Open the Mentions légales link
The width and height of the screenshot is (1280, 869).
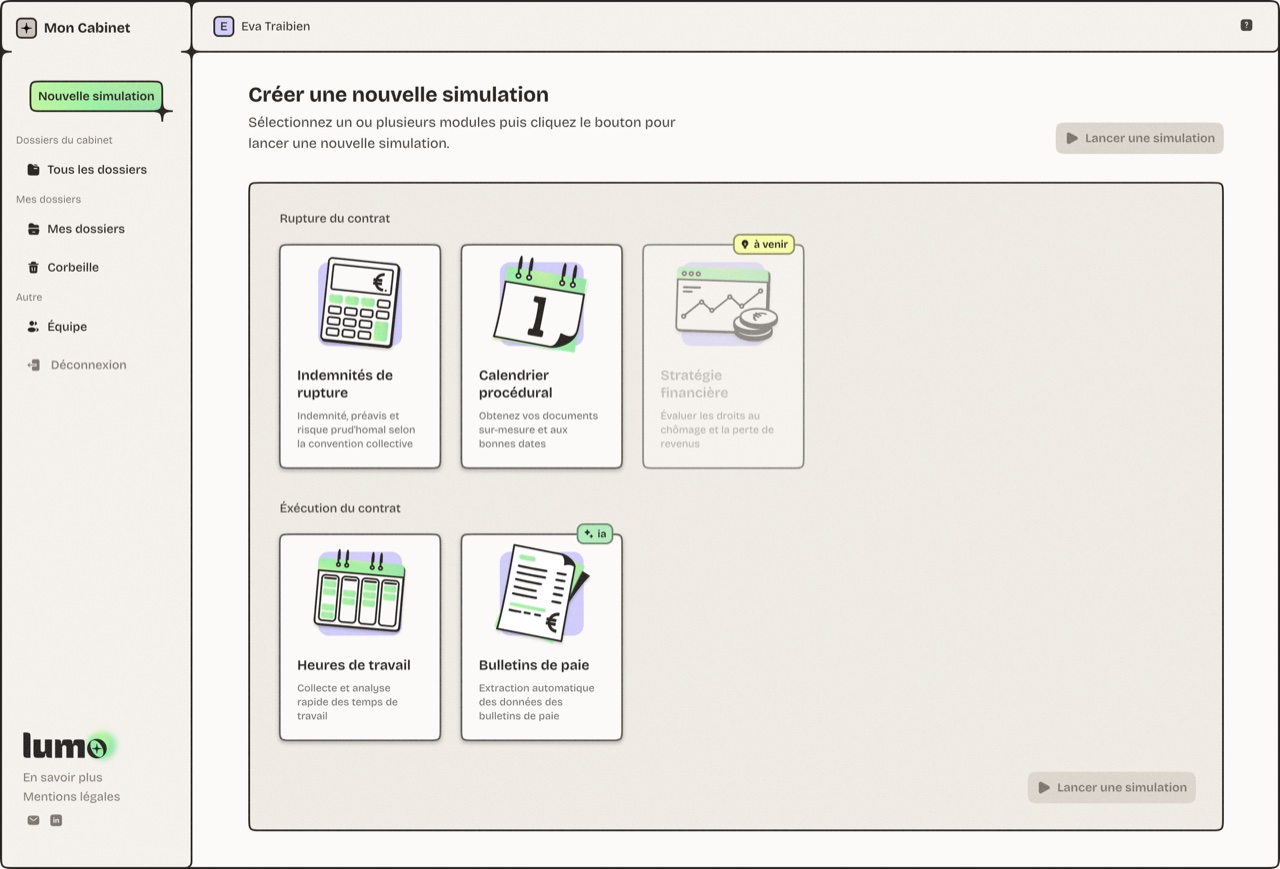point(71,796)
